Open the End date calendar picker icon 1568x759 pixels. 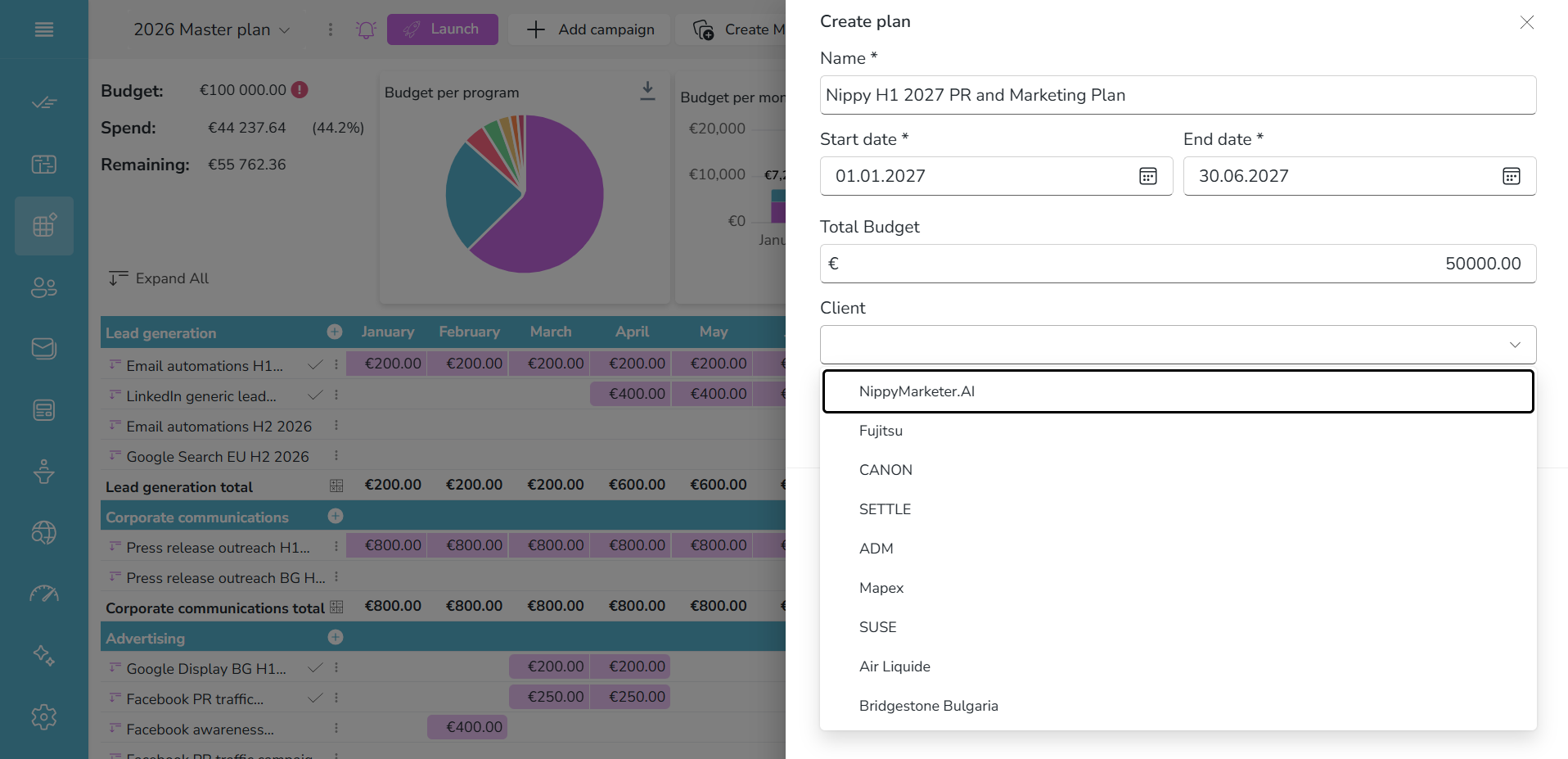point(1512,176)
